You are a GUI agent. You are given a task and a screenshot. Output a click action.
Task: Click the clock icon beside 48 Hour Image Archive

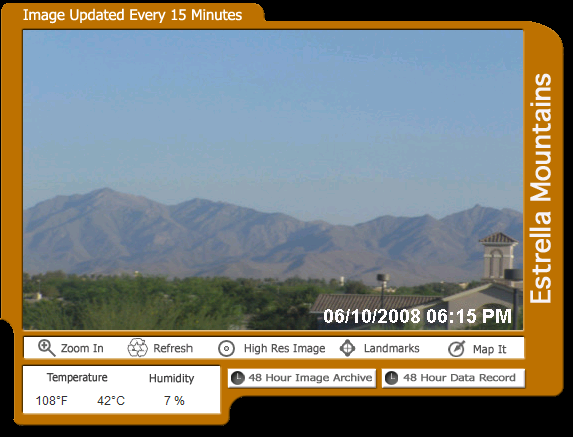tap(238, 378)
